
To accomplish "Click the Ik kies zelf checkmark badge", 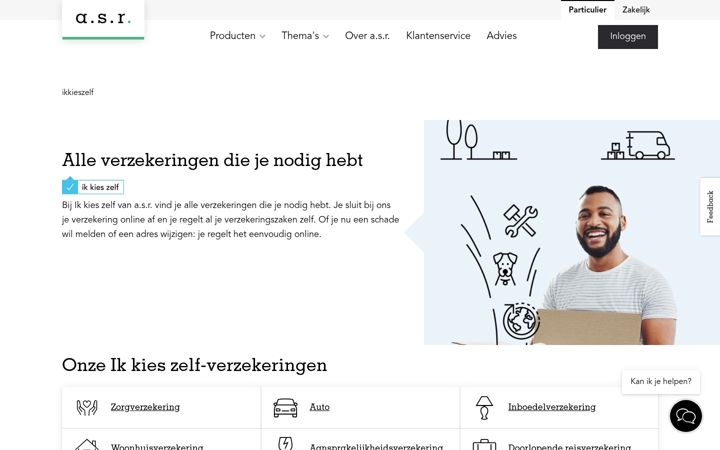I will pos(93,186).
